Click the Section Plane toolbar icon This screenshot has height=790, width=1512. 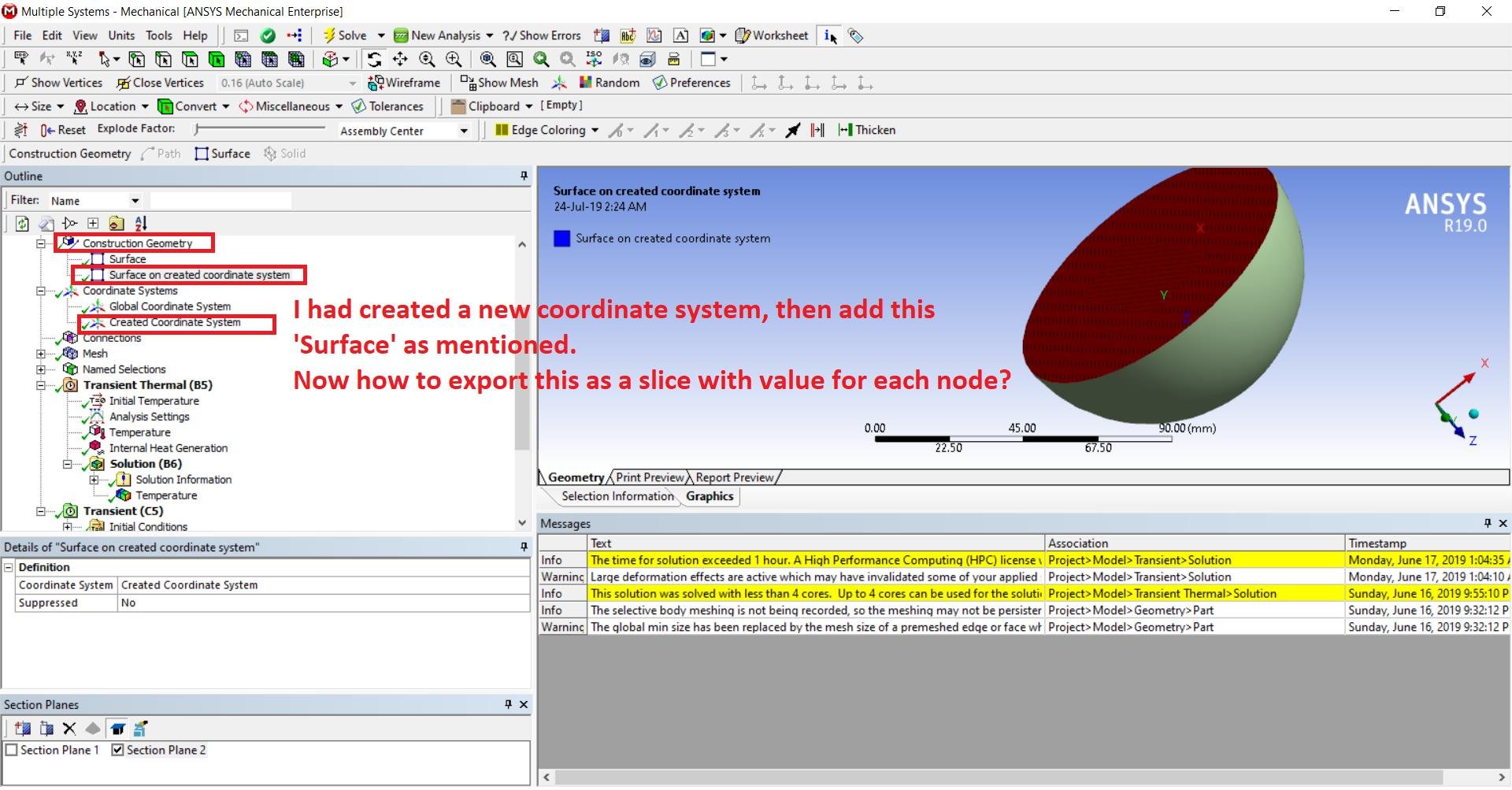click(602, 35)
